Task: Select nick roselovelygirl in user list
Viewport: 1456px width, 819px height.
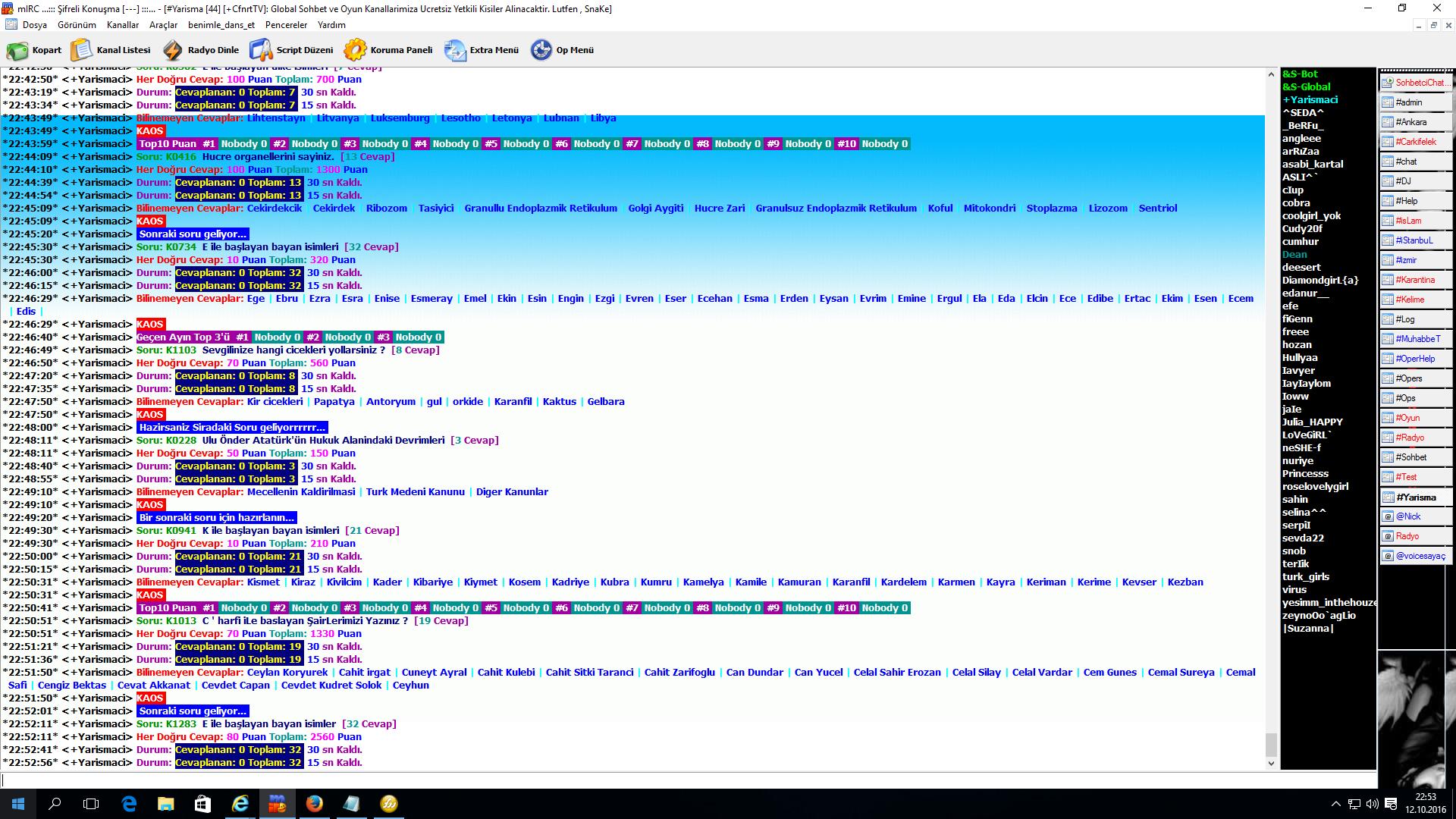Action: pos(1315,486)
